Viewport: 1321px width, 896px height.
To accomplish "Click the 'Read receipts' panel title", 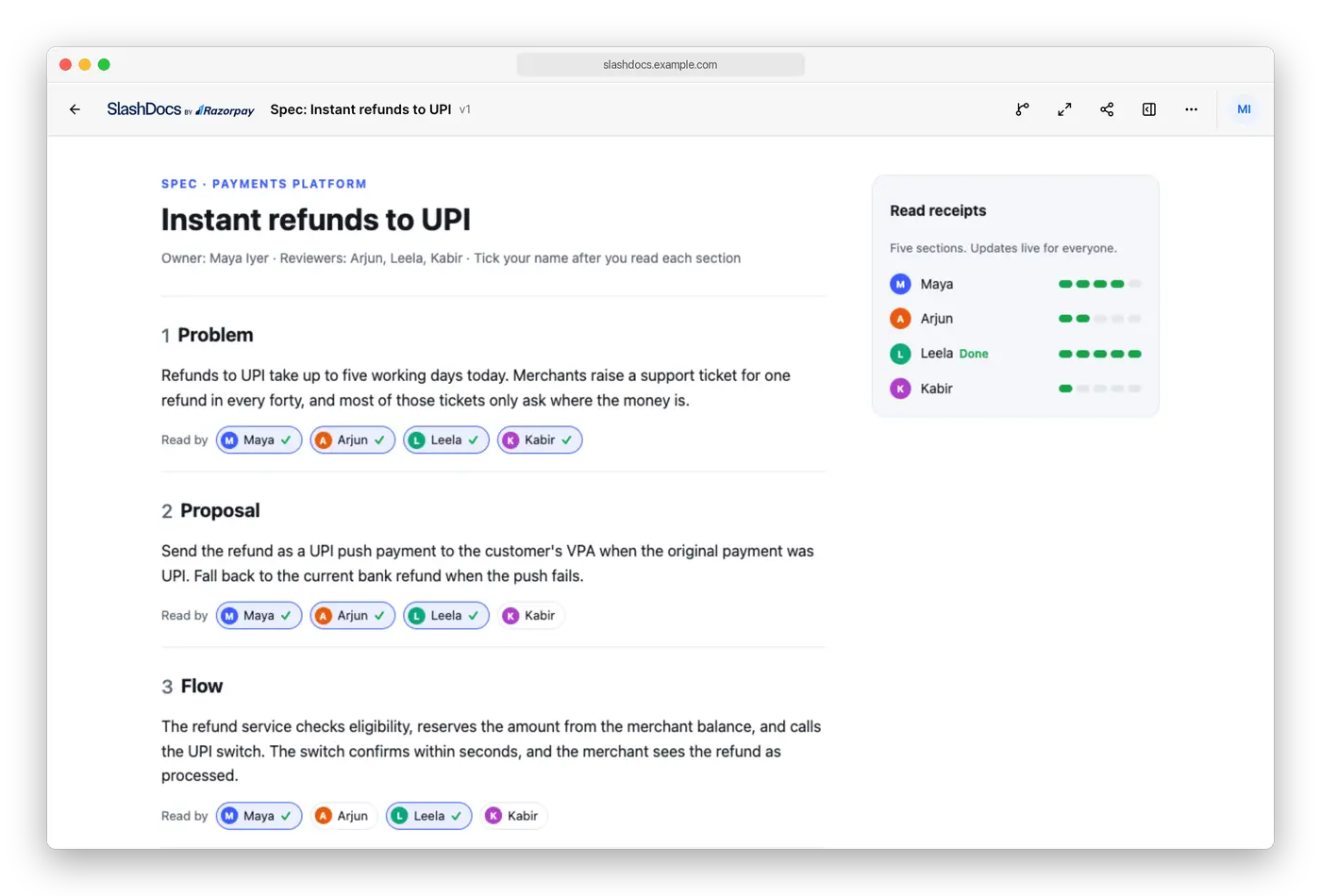I will point(938,210).
